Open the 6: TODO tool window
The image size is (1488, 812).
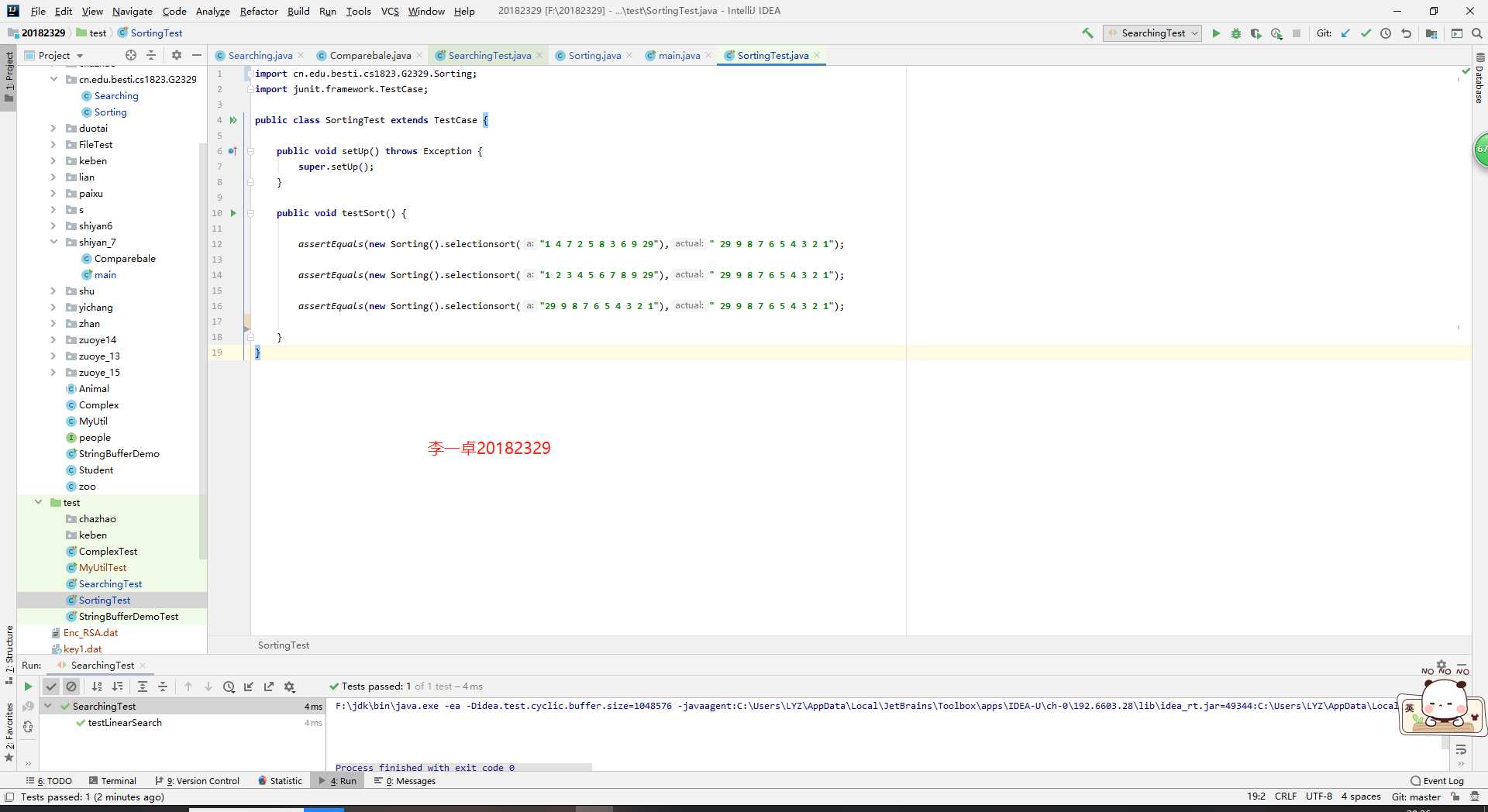(x=49, y=781)
